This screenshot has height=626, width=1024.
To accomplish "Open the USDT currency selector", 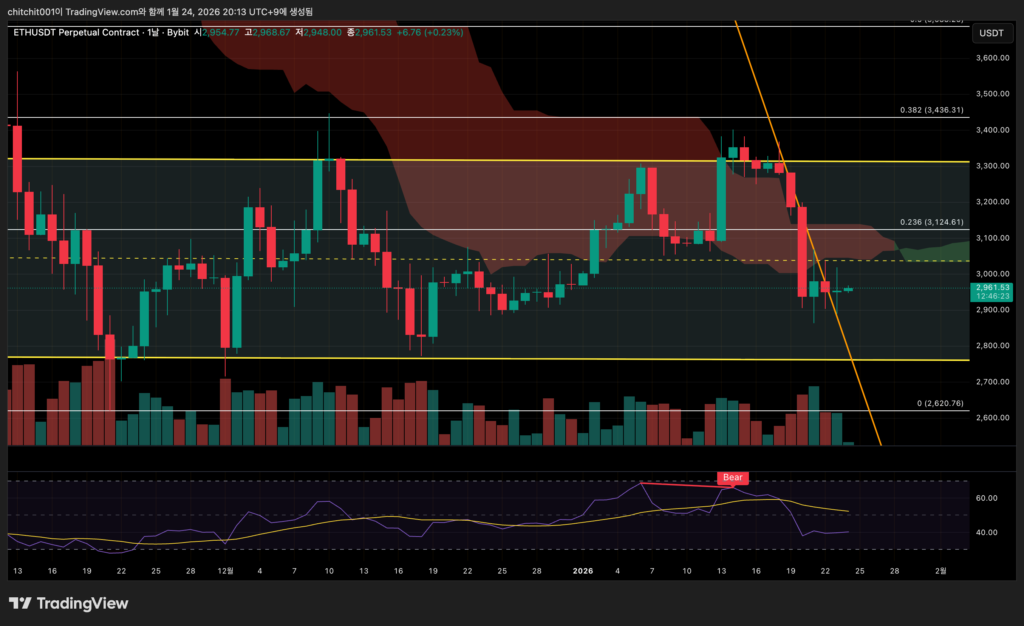I will point(990,33).
